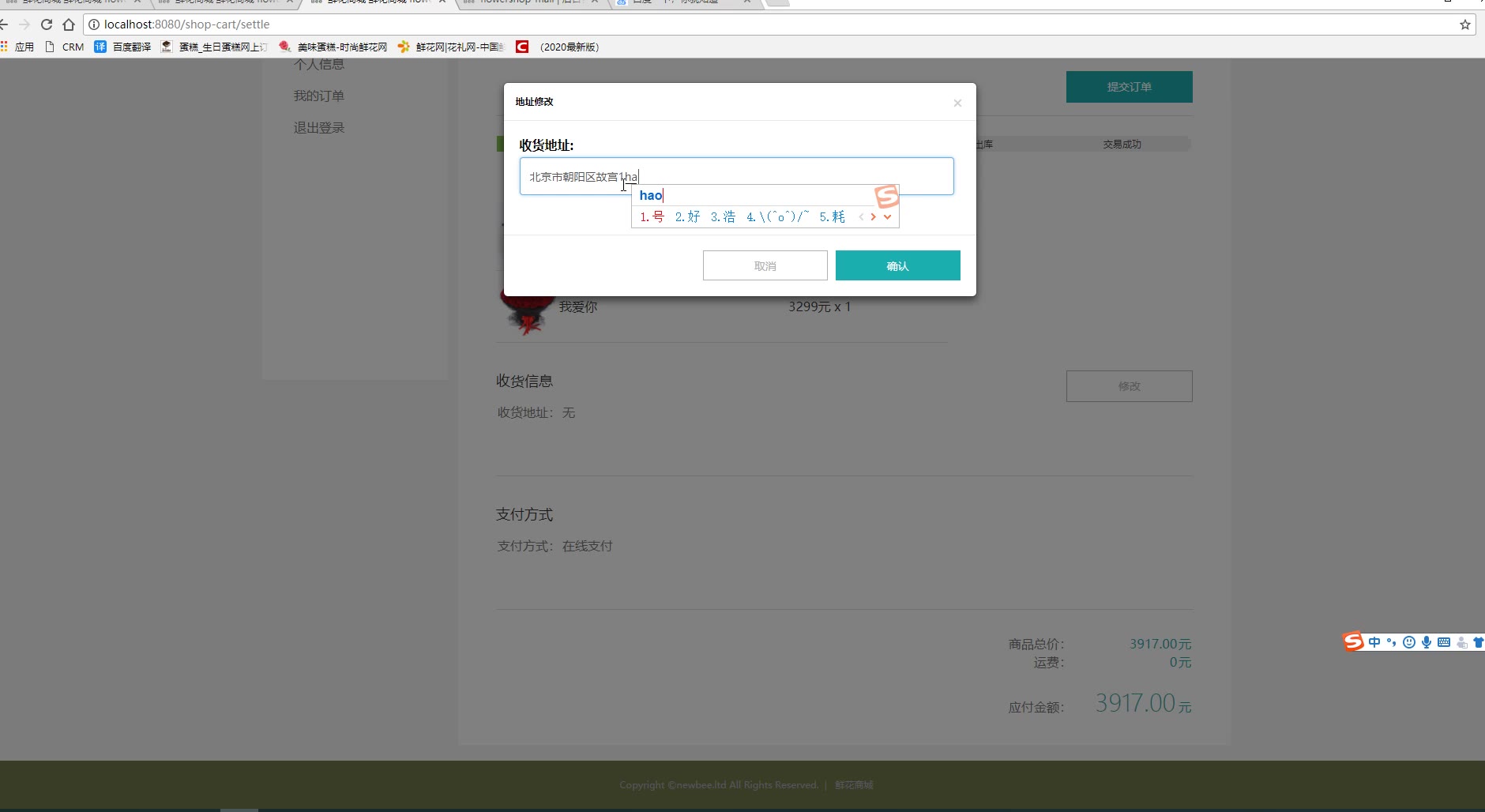Toggle punctuation mode on Sogou toolbar
This screenshot has height=812, width=1485.
(x=1391, y=642)
